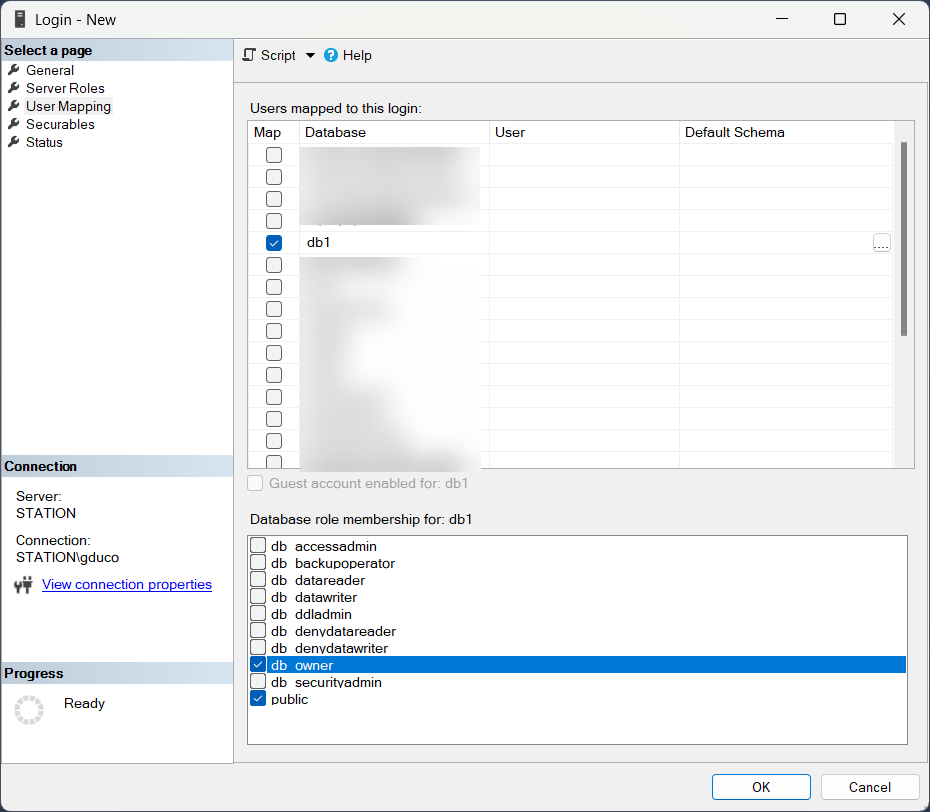Click the wrench icon beside Server Roles
The width and height of the screenshot is (930, 812).
[14, 88]
